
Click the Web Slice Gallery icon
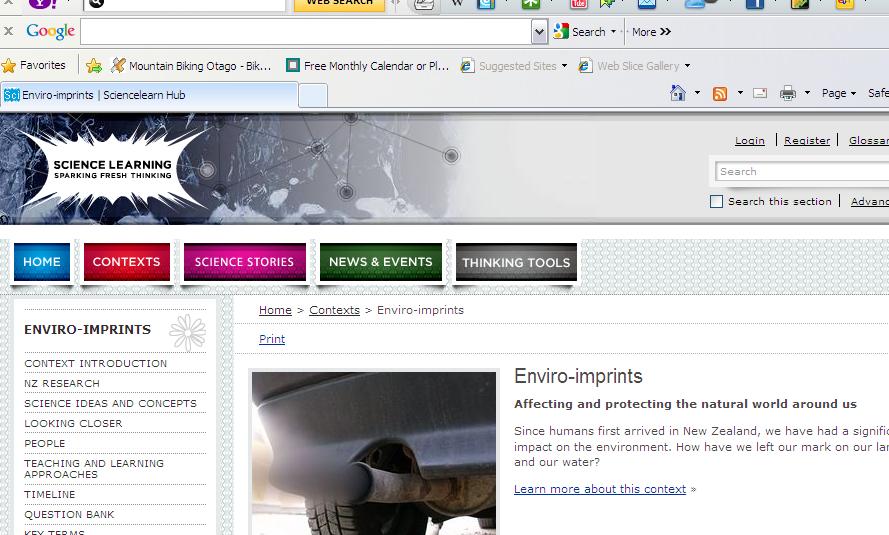pos(585,66)
